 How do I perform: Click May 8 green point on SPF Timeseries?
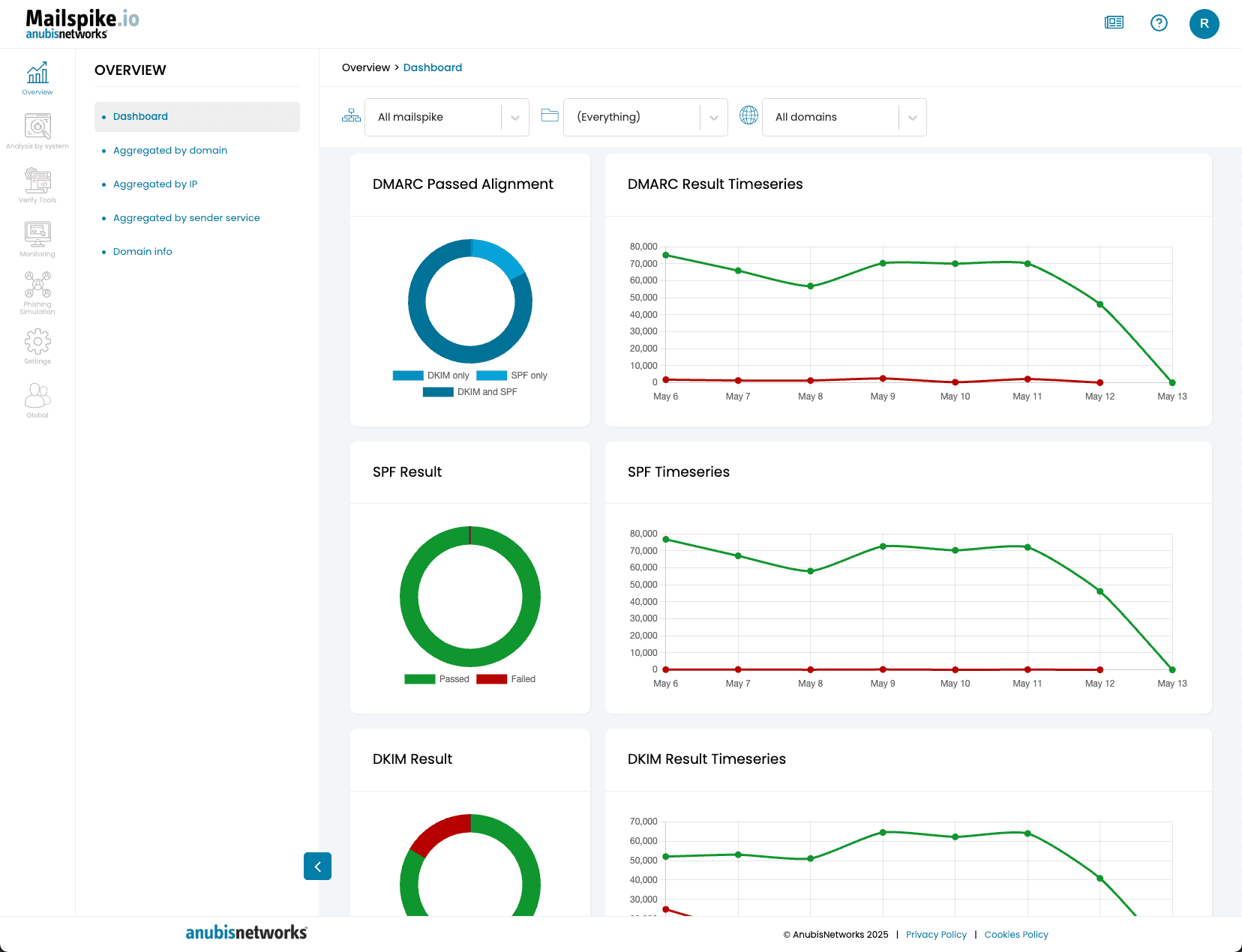click(x=811, y=571)
